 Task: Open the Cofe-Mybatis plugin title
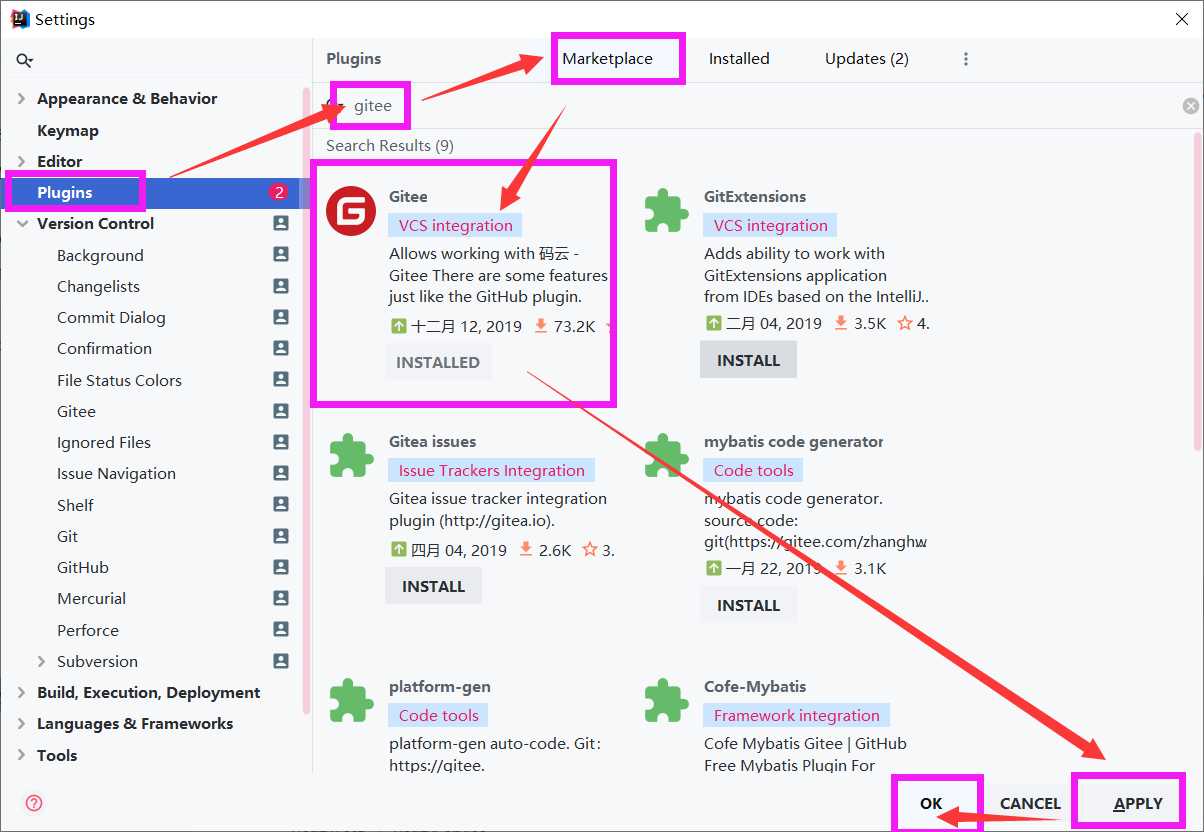point(755,686)
